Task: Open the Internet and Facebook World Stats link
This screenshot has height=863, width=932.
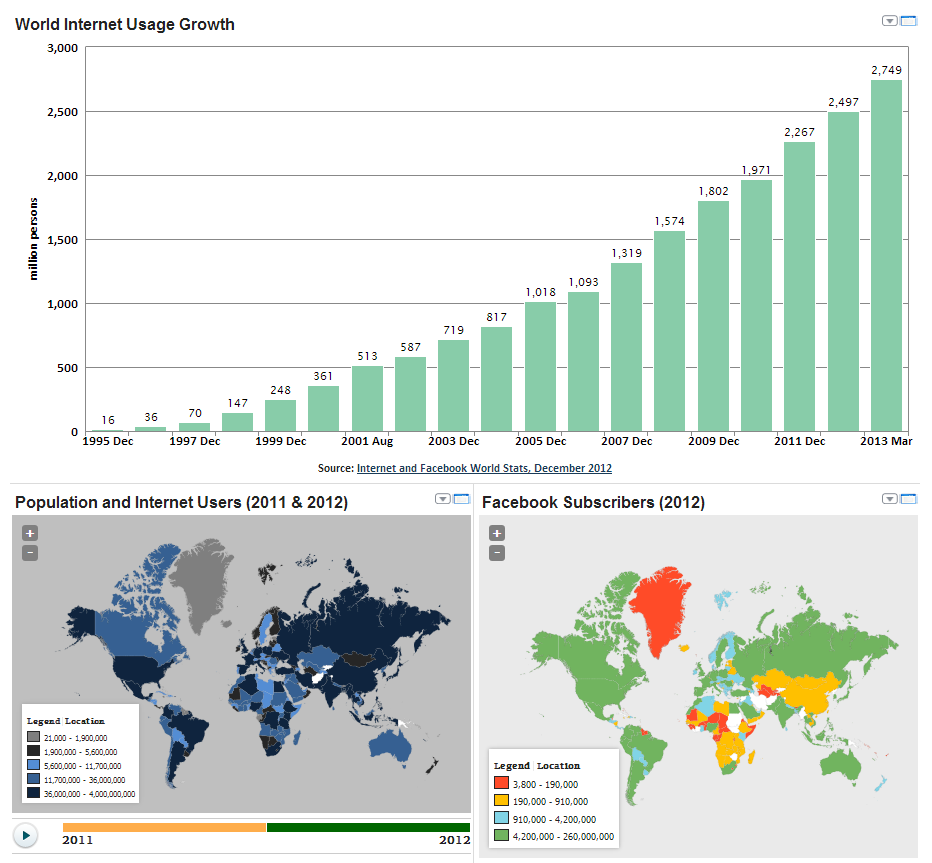Action: pos(484,468)
